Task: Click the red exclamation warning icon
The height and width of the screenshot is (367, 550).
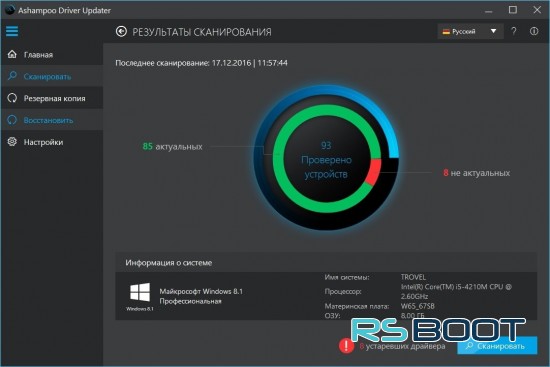Action: [x=346, y=346]
